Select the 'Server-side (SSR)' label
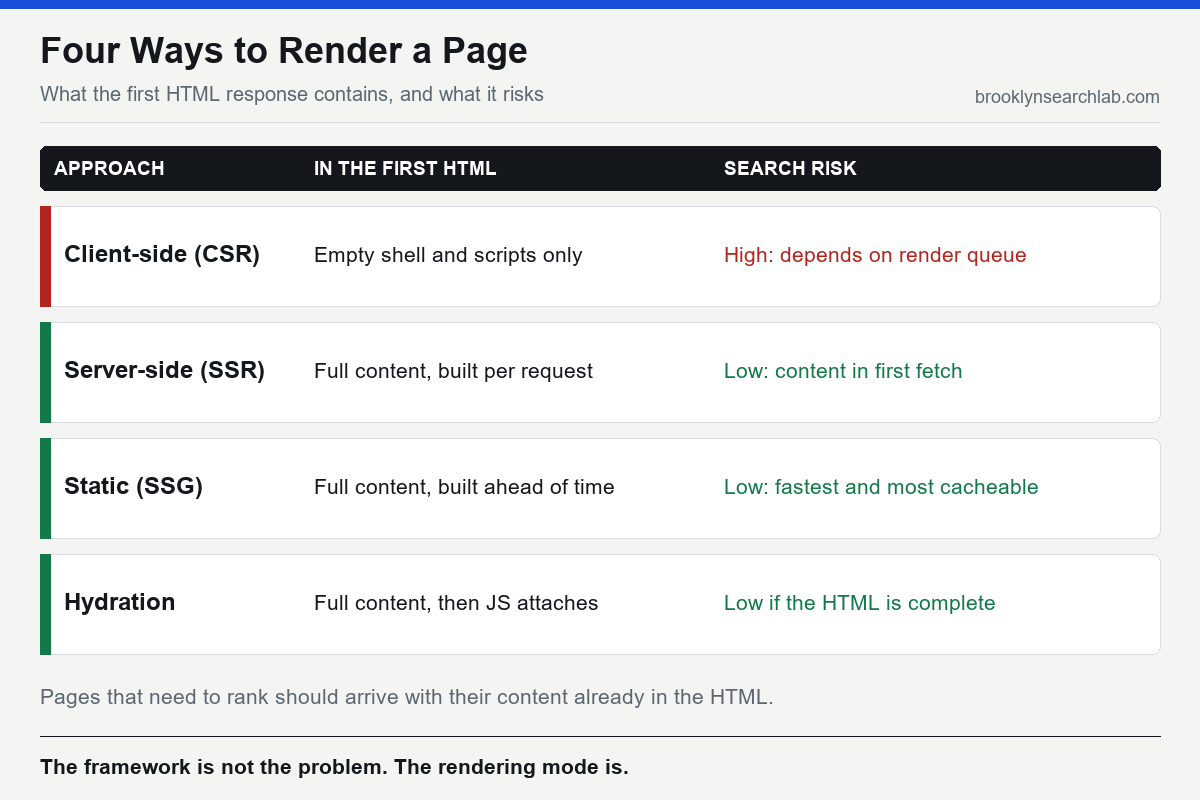 164,371
